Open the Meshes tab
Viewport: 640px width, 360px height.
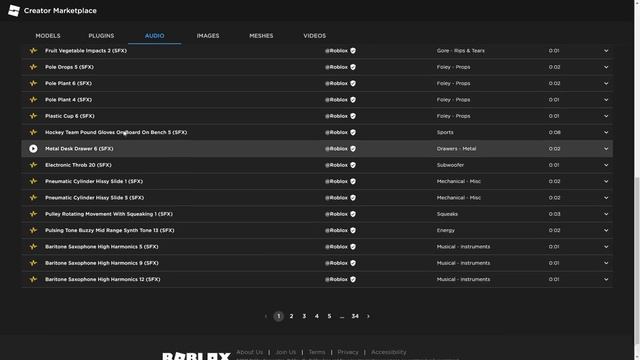point(261,36)
